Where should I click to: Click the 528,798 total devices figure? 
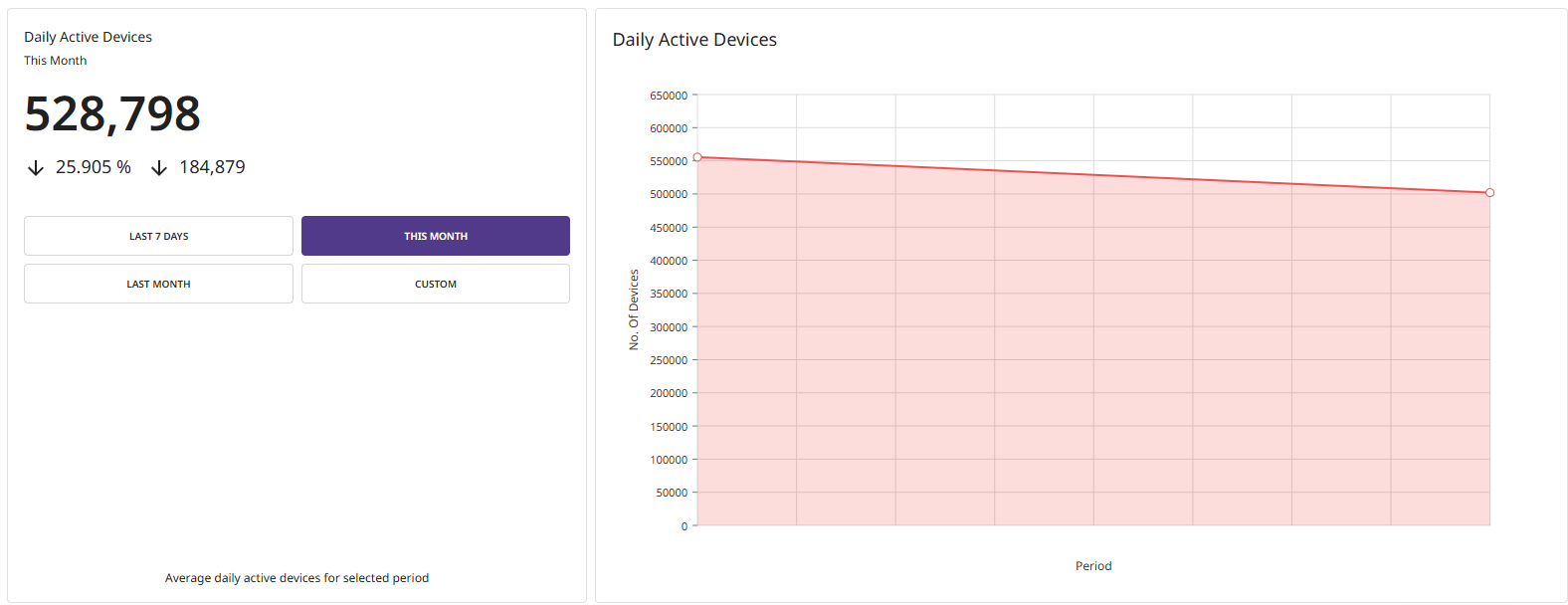[x=112, y=113]
